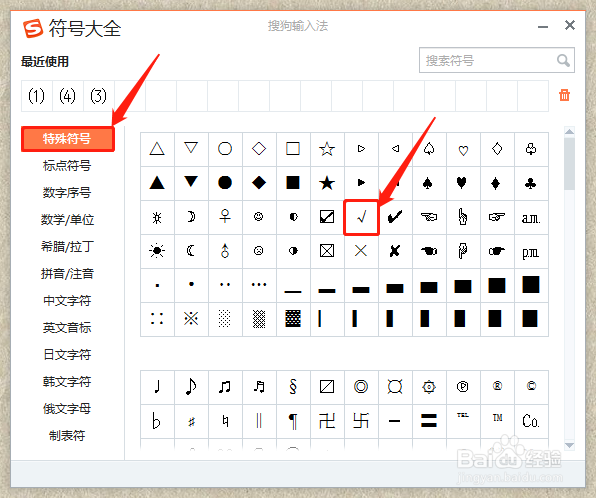The width and height of the screenshot is (596, 498).
Task: Insert the bold cross X symbol
Action: click(x=395, y=251)
